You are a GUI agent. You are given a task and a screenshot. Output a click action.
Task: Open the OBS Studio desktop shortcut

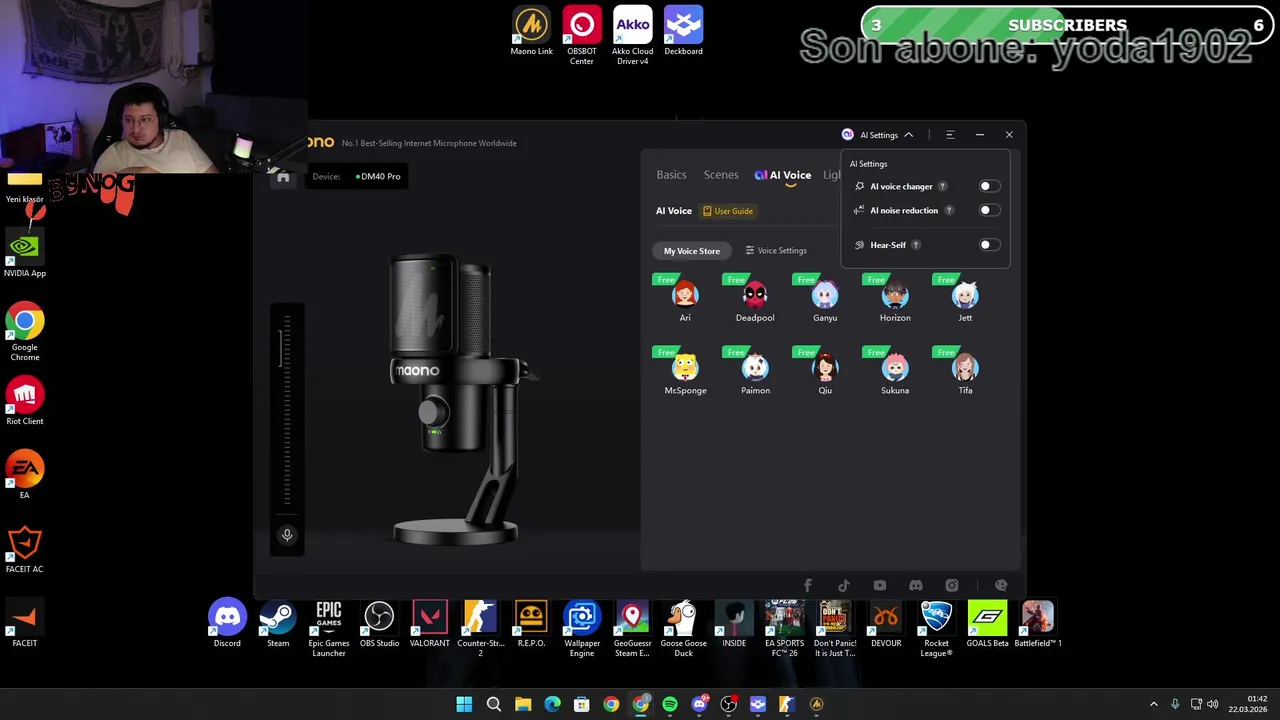pos(379,624)
